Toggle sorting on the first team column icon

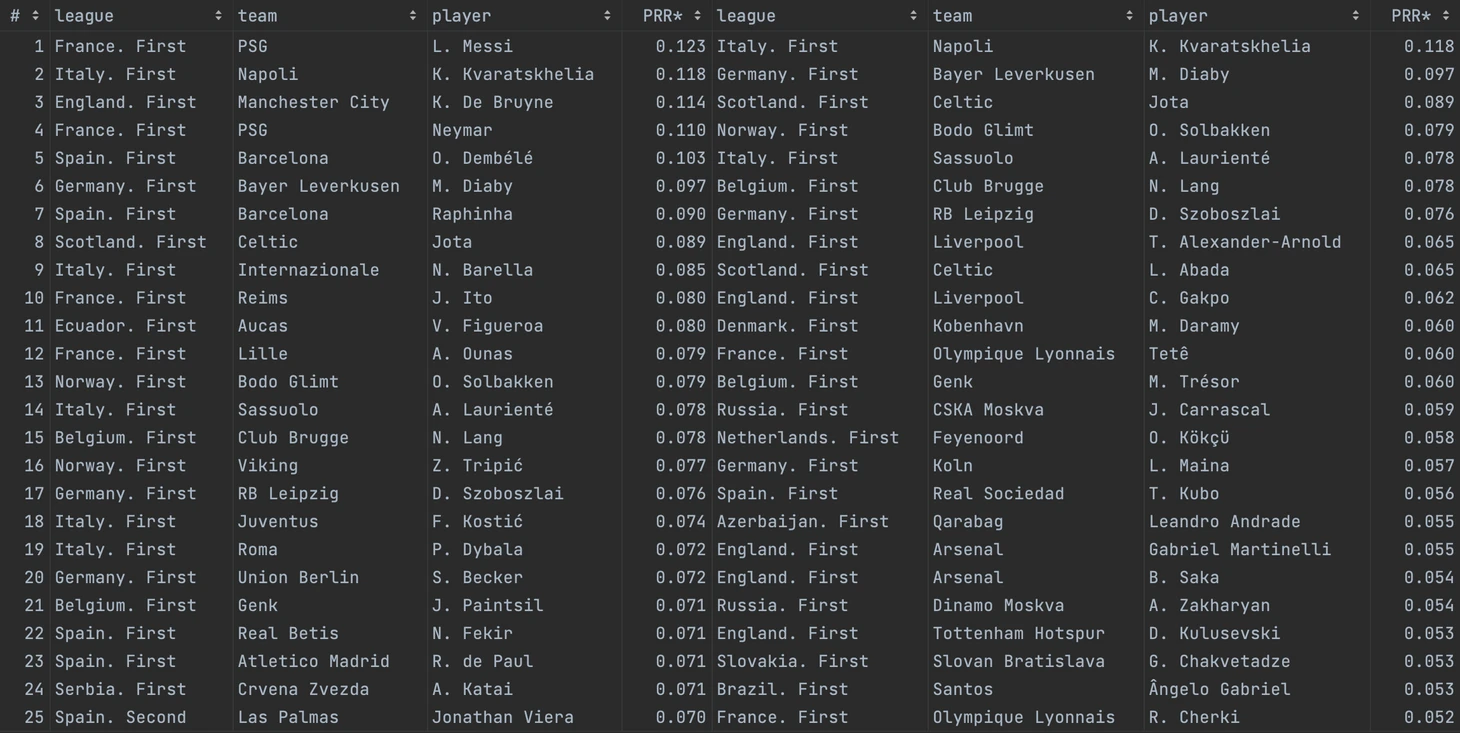coord(412,16)
